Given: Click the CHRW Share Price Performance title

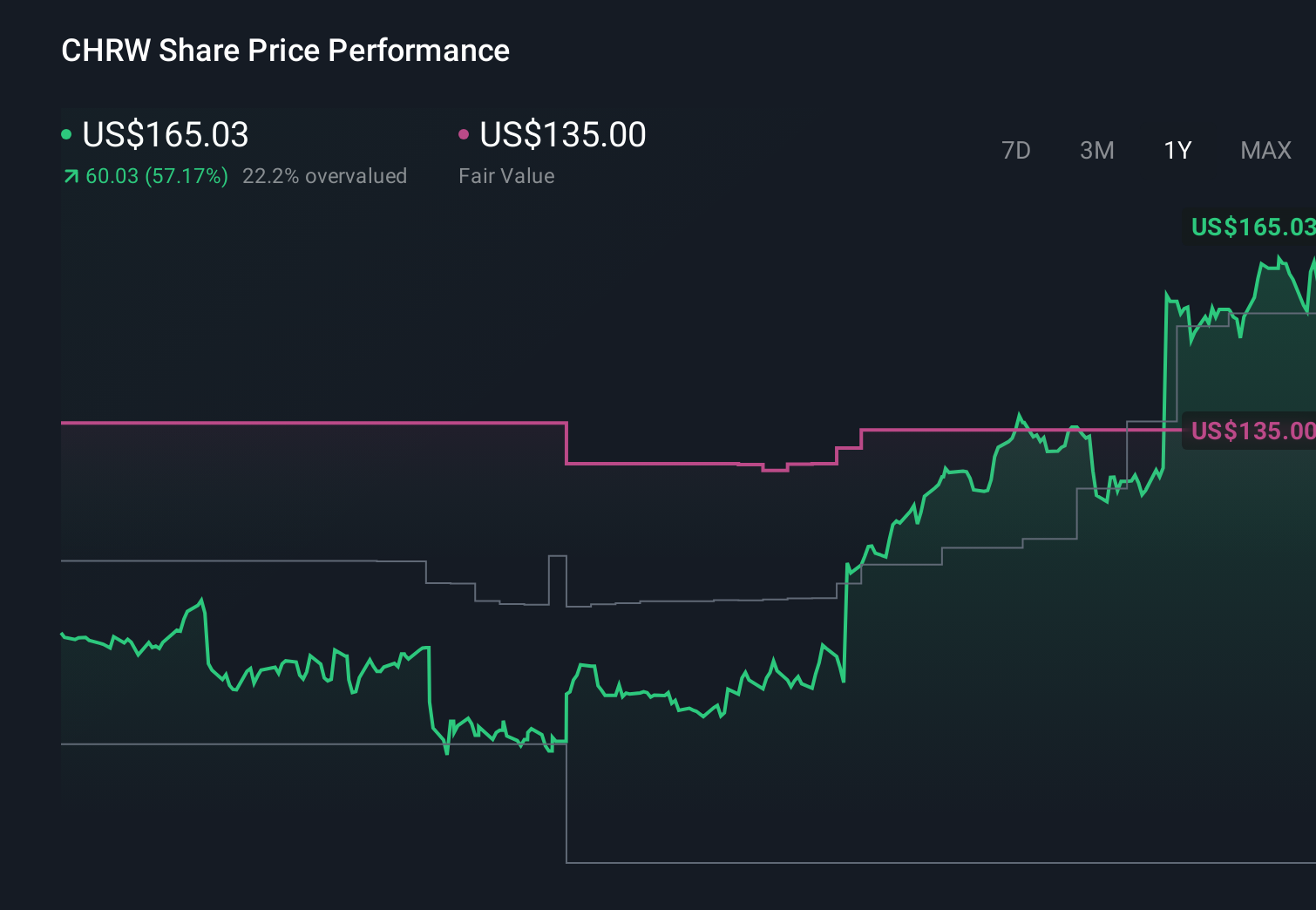Looking at the screenshot, I should point(285,50).
